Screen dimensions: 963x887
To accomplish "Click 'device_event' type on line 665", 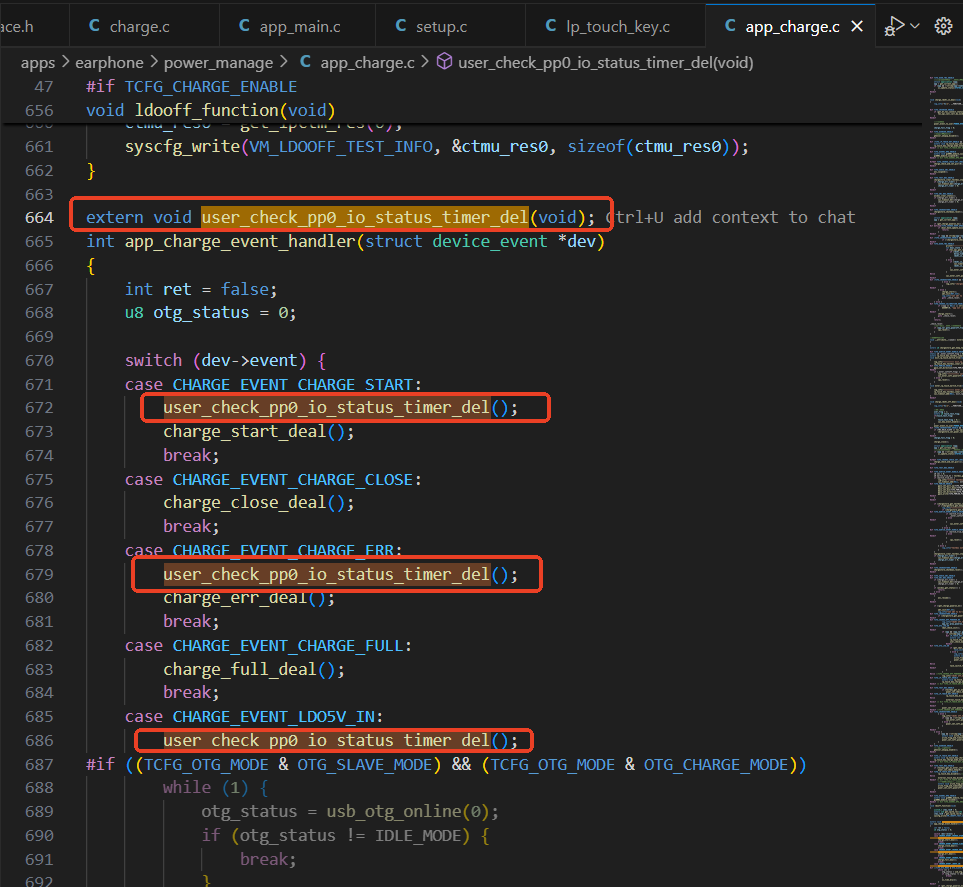I will tap(489, 241).
